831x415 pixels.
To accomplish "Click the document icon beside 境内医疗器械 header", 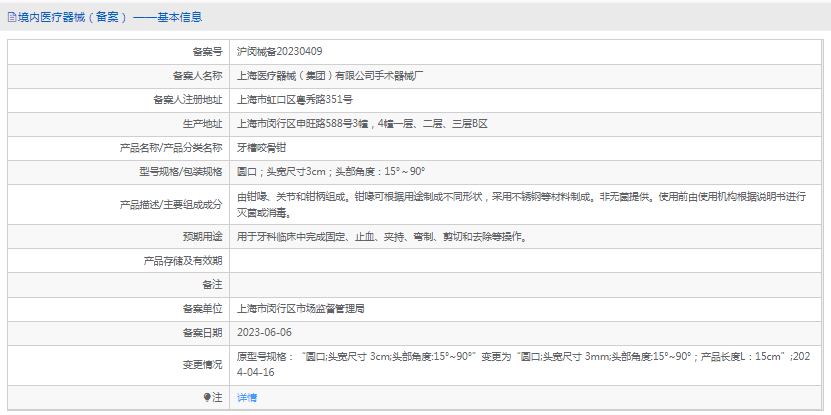I will pyautogui.click(x=12, y=17).
